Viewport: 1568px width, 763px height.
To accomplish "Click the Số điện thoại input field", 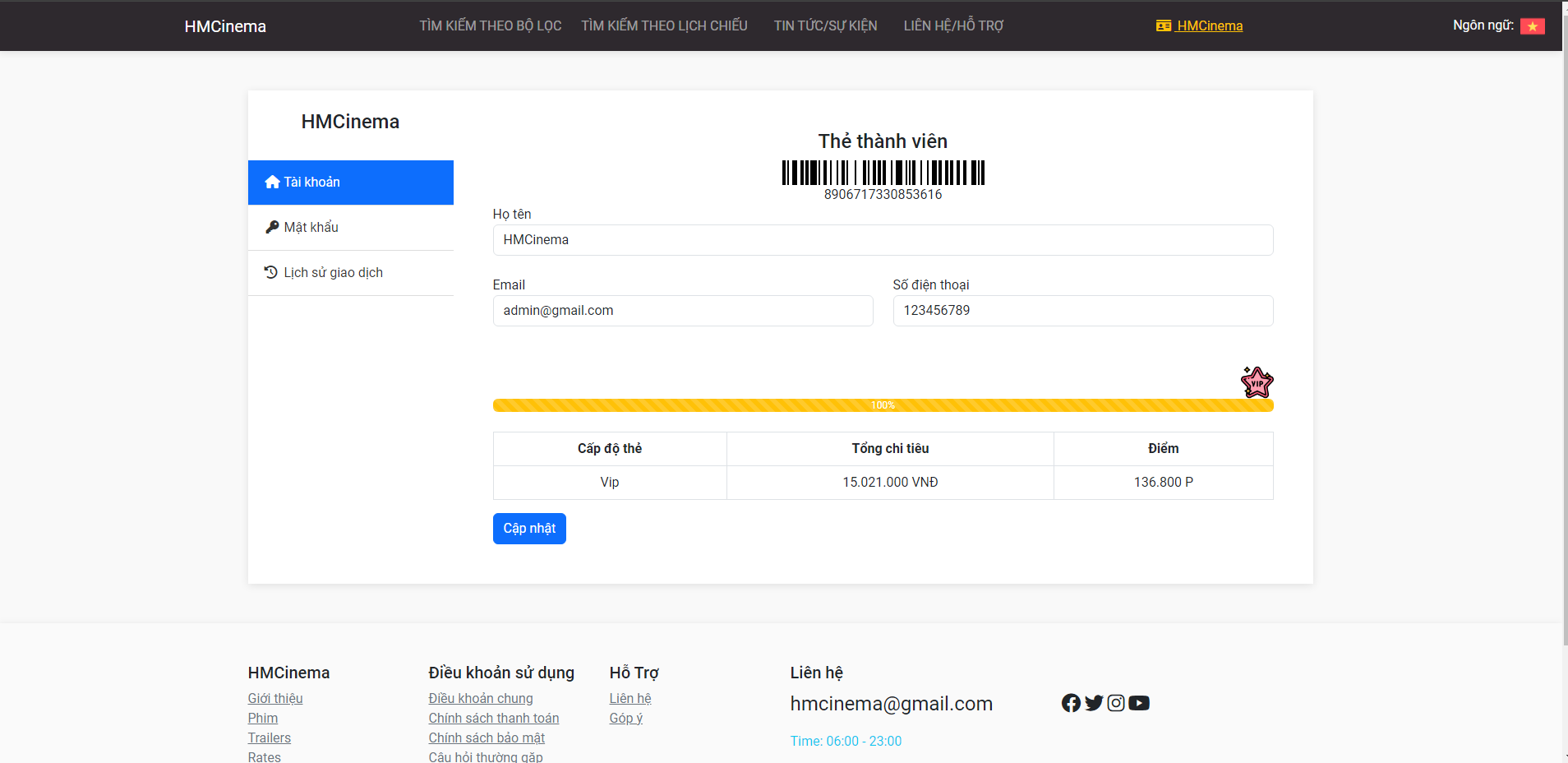I will pyautogui.click(x=1083, y=311).
